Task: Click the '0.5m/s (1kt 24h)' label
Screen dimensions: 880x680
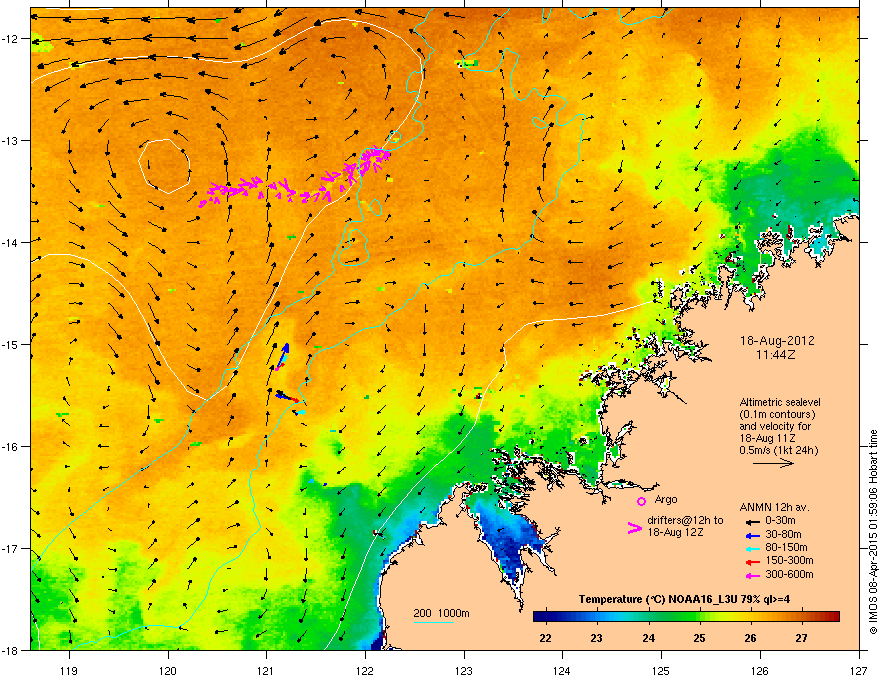Action: tap(778, 450)
